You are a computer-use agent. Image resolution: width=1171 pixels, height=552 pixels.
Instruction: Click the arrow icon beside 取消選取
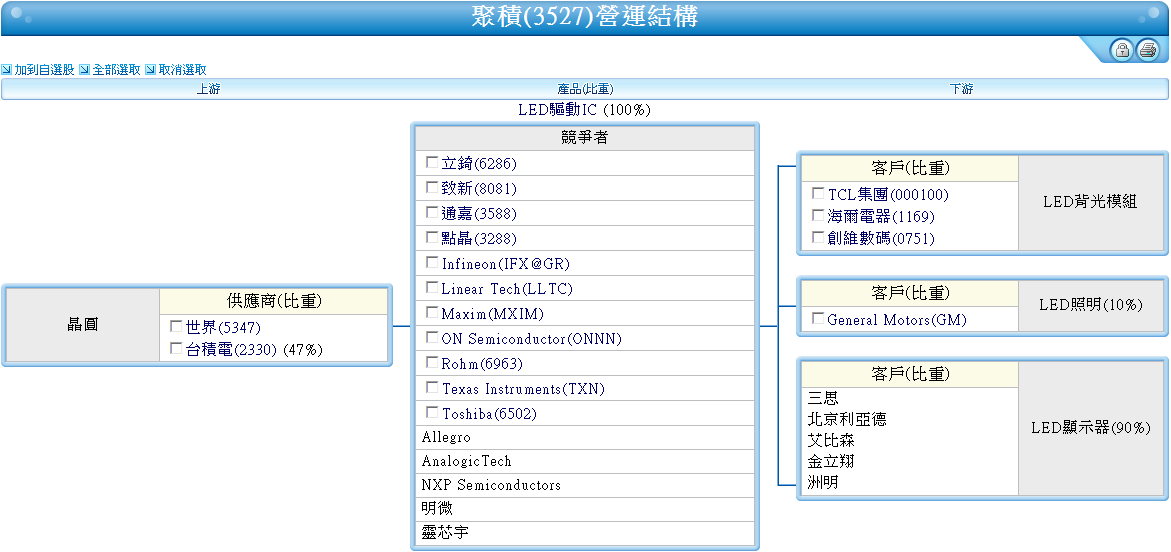click(x=150, y=69)
